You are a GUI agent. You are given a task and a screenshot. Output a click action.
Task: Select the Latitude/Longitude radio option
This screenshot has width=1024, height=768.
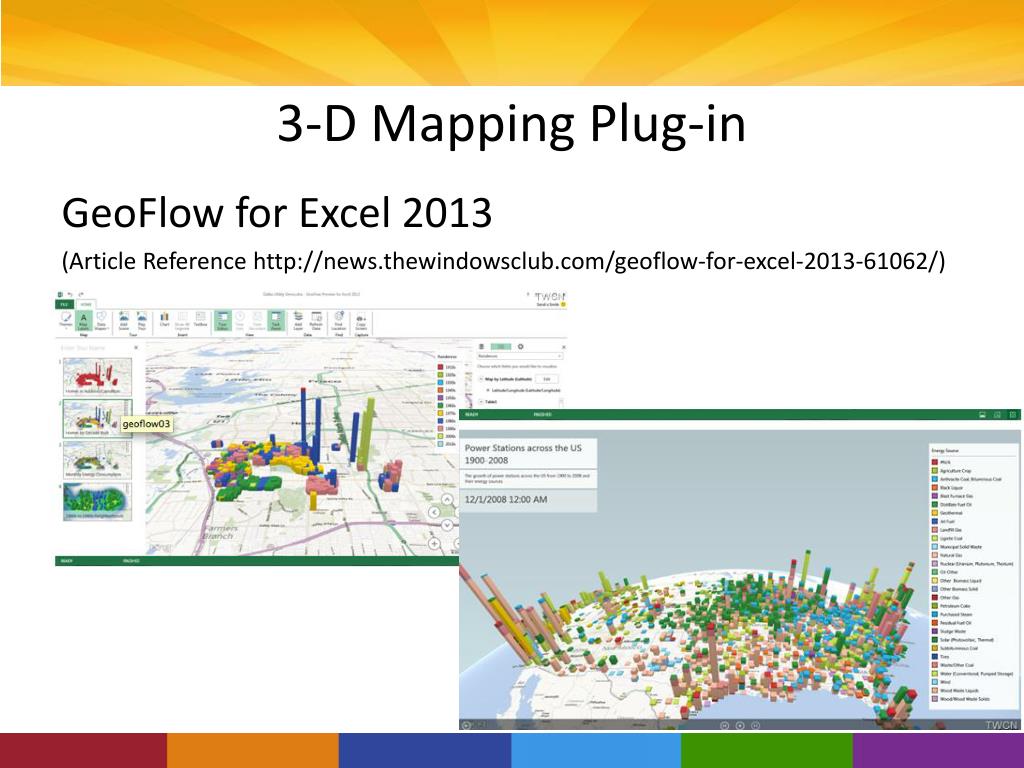coord(488,391)
